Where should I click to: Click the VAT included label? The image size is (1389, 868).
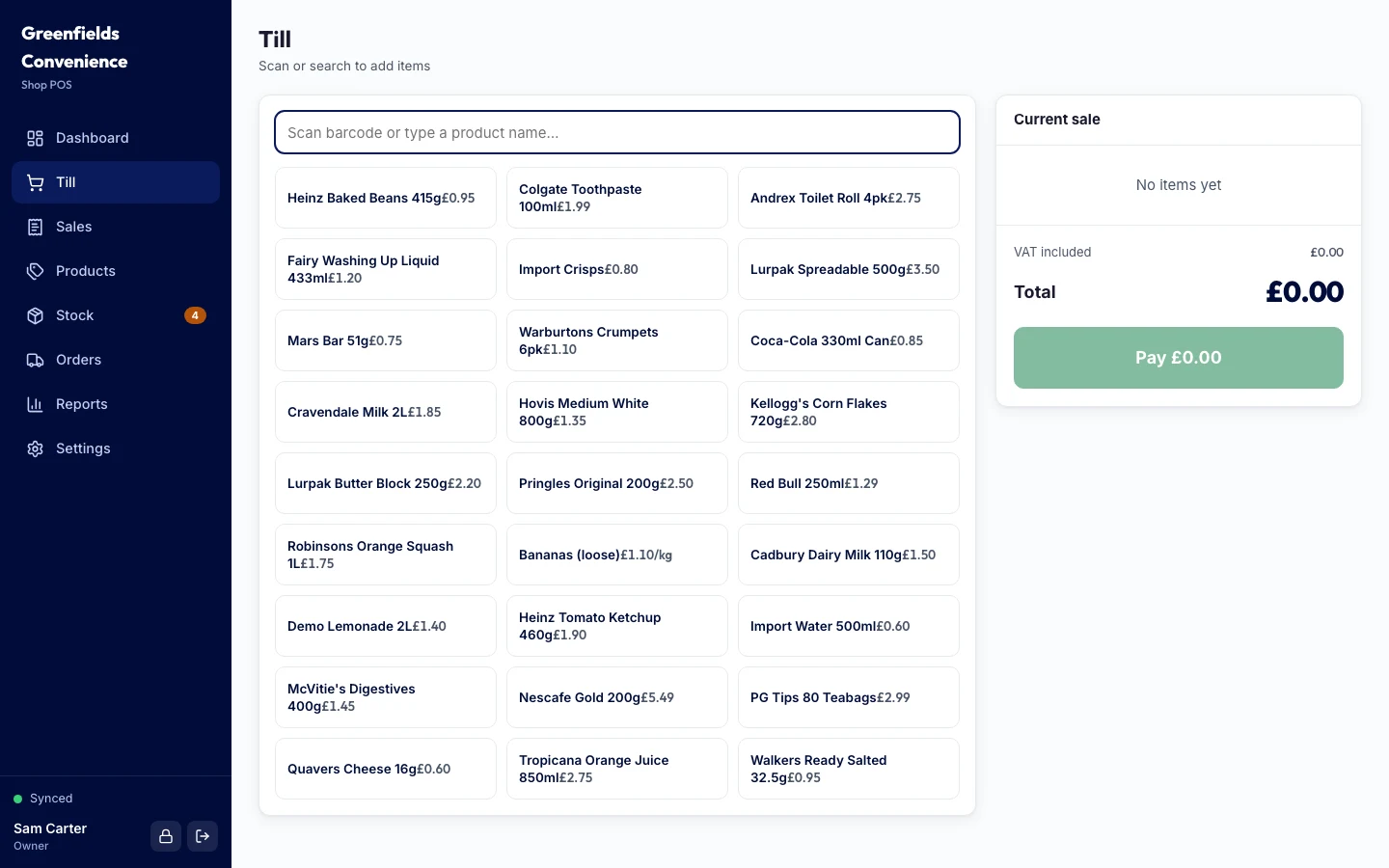(1052, 252)
